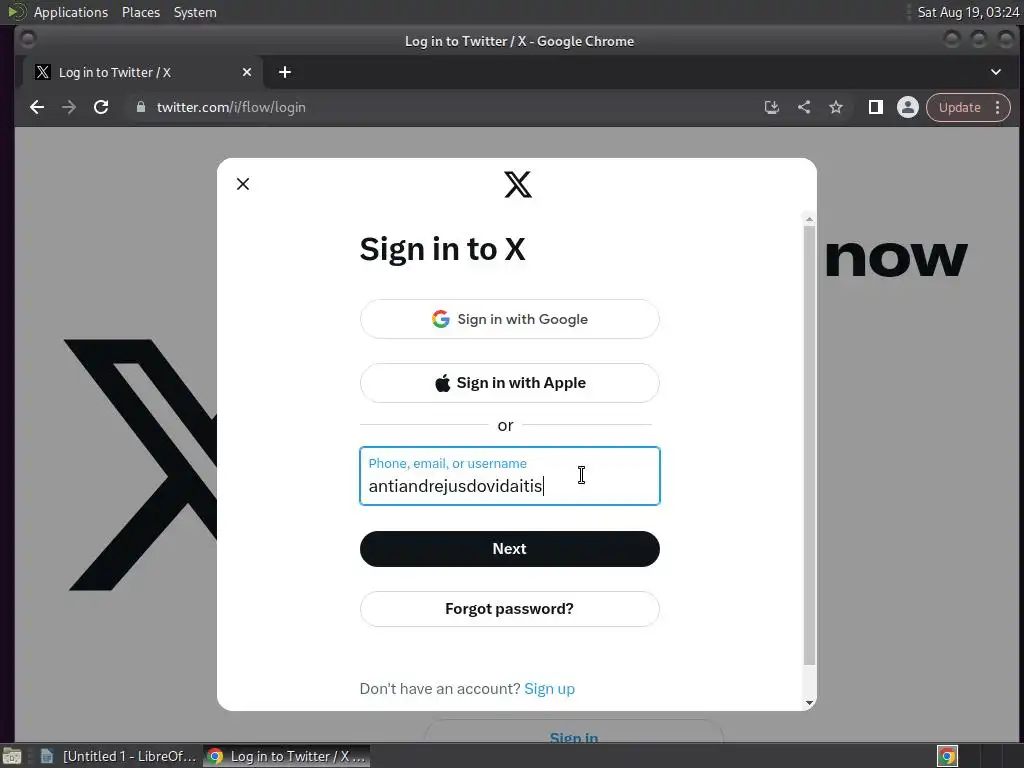Image resolution: width=1024 pixels, height=768 pixels.
Task: Select Log in to Twitter taskbar entry
Action: click(287, 756)
